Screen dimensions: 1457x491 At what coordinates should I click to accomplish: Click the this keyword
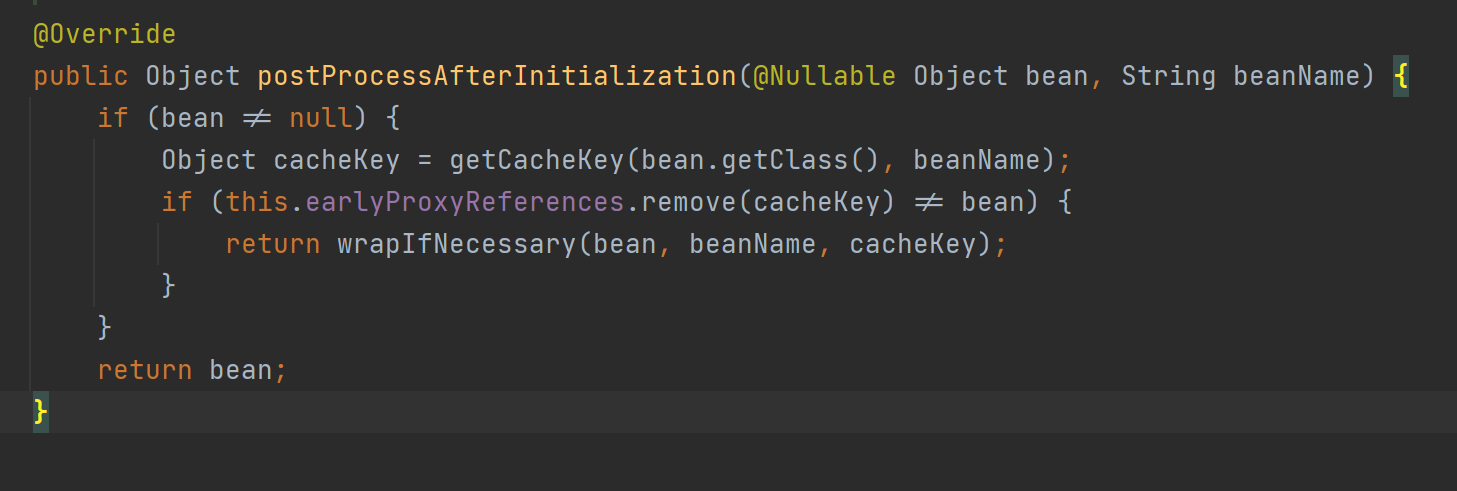[x=257, y=202]
